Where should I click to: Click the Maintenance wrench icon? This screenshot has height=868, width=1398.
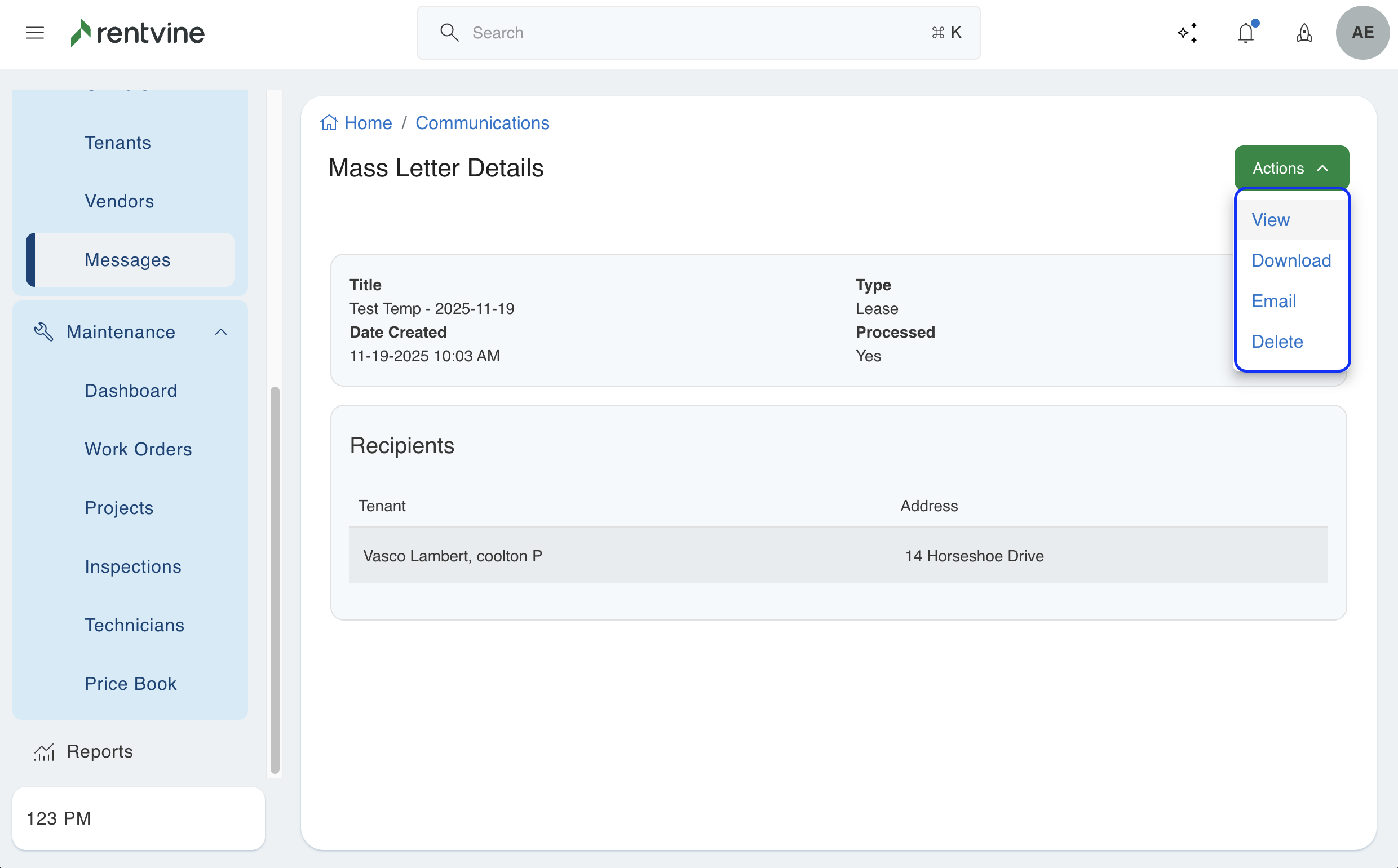43,332
